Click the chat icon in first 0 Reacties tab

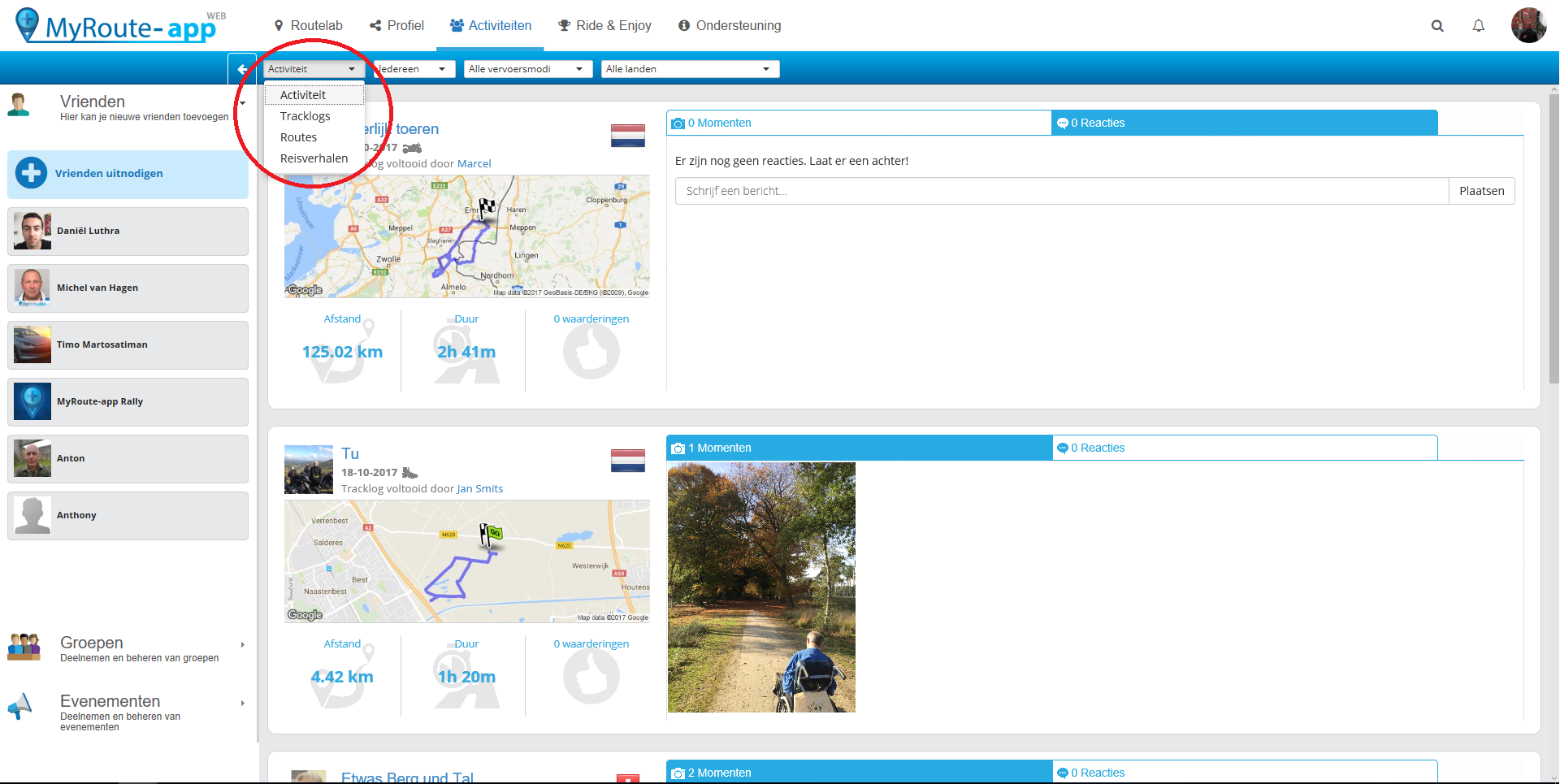(x=1062, y=123)
